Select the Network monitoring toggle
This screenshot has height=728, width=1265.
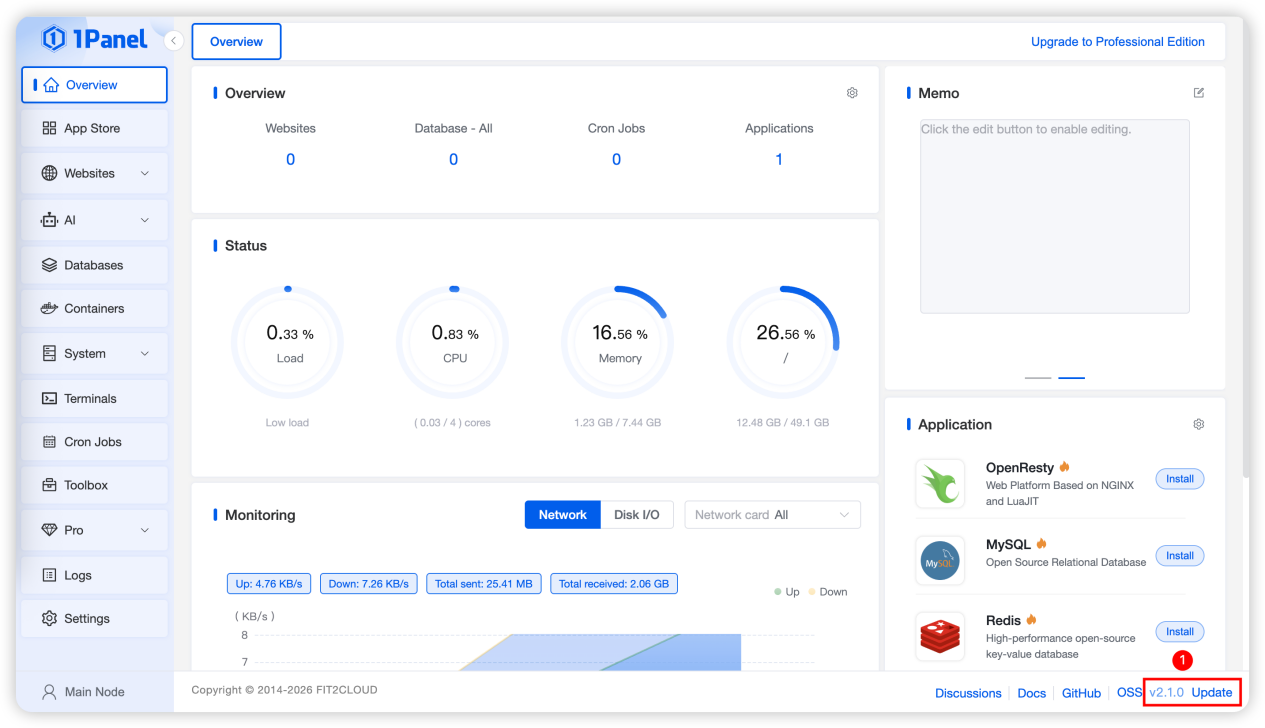562,515
